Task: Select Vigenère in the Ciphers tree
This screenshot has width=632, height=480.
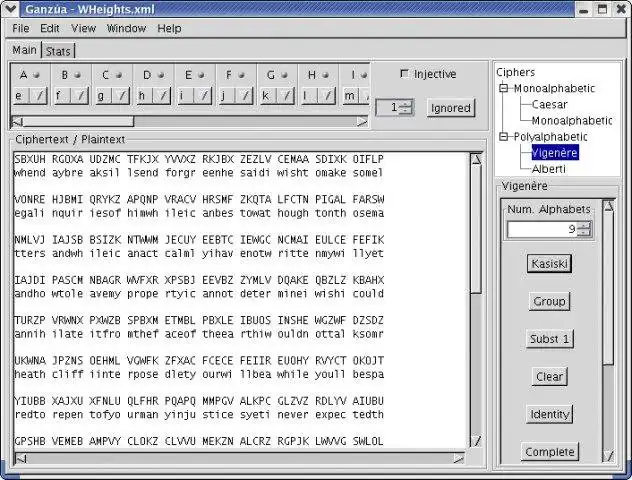Action: click(555, 153)
